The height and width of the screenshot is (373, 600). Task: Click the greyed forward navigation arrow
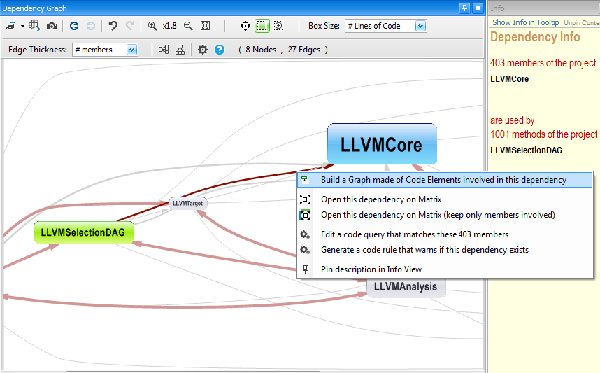(x=91, y=26)
